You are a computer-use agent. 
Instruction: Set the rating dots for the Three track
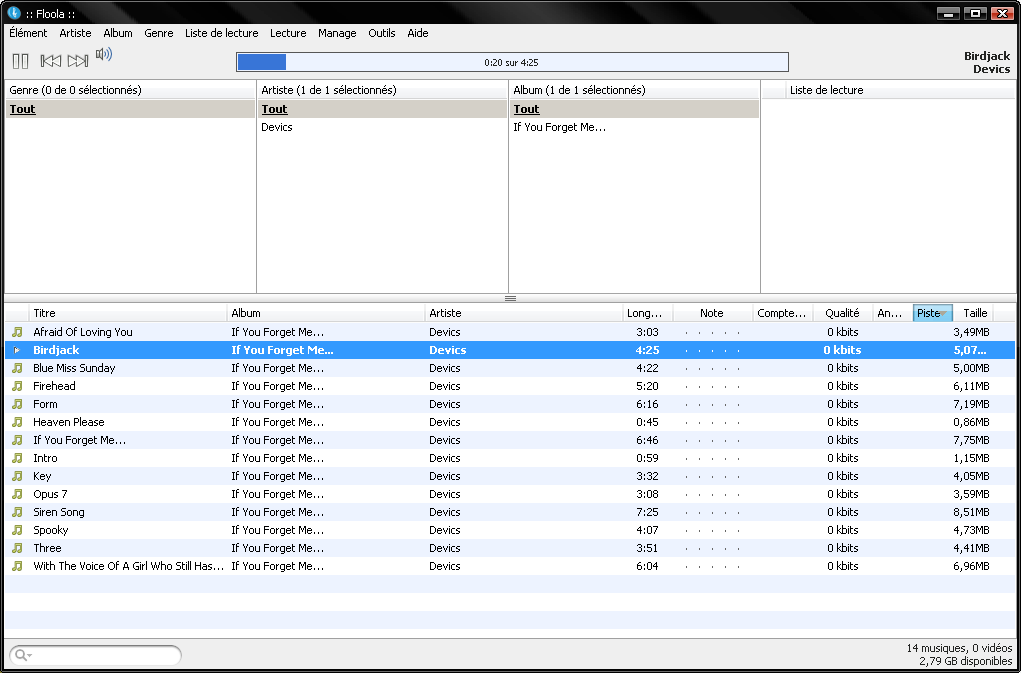click(x=712, y=549)
